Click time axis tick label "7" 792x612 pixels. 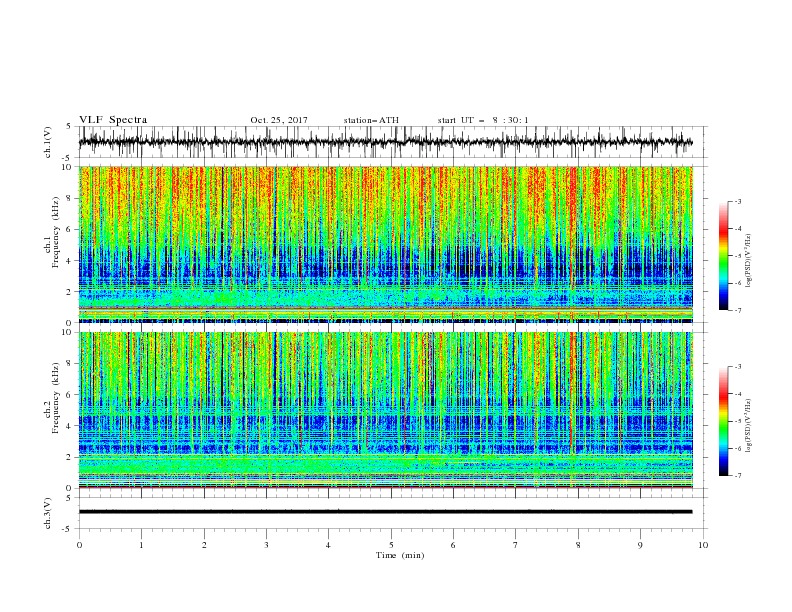(516, 545)
